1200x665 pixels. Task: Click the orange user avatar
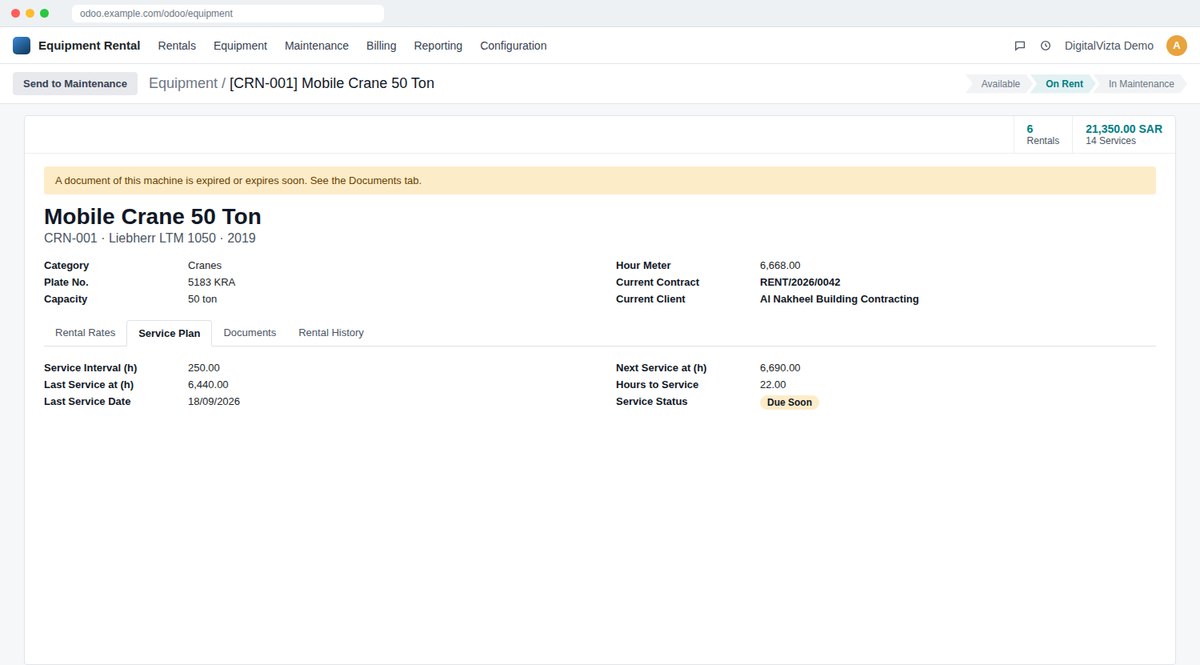coord(1176,45)
